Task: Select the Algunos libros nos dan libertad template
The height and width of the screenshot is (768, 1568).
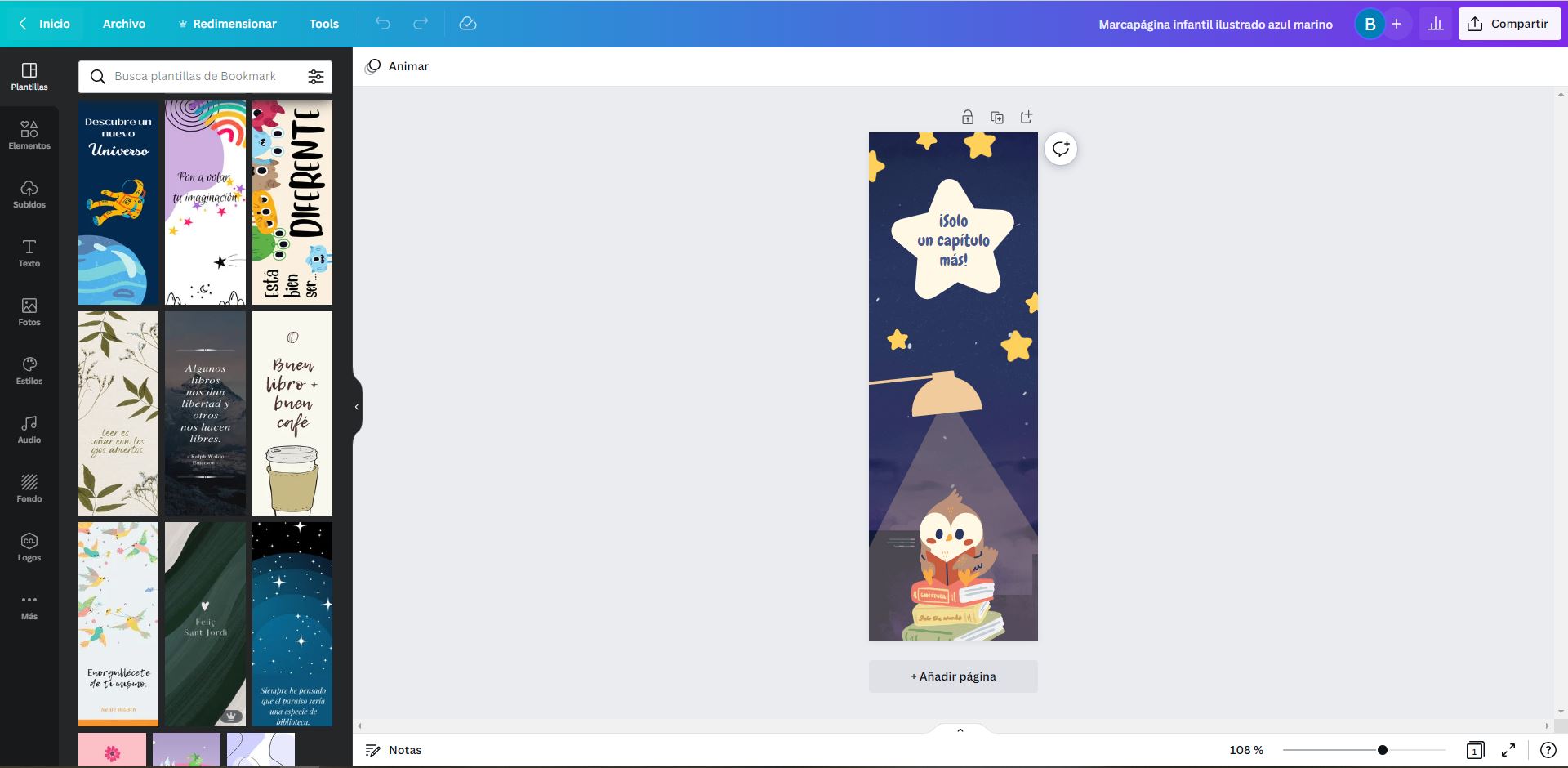Action: (x=205, y=413)
